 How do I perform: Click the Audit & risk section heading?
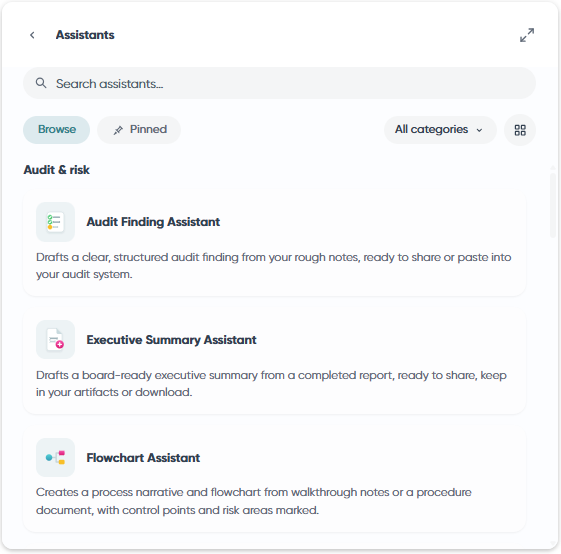coord(57,170)
